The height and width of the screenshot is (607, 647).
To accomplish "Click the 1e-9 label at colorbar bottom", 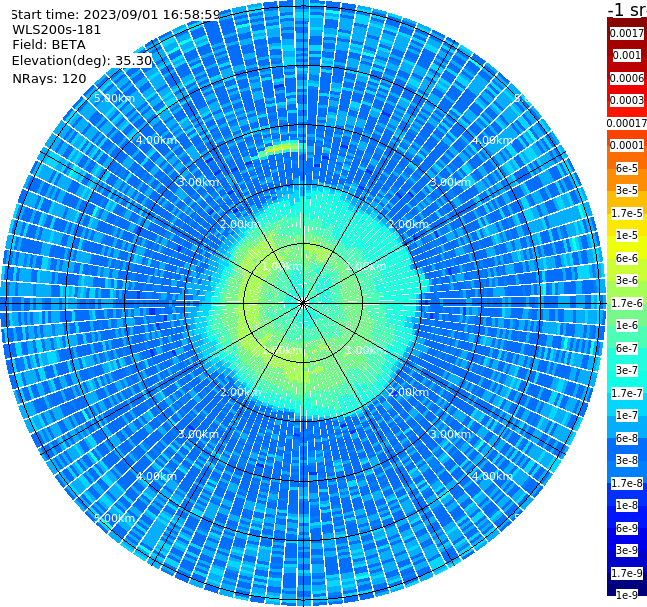I will [627, 595].
